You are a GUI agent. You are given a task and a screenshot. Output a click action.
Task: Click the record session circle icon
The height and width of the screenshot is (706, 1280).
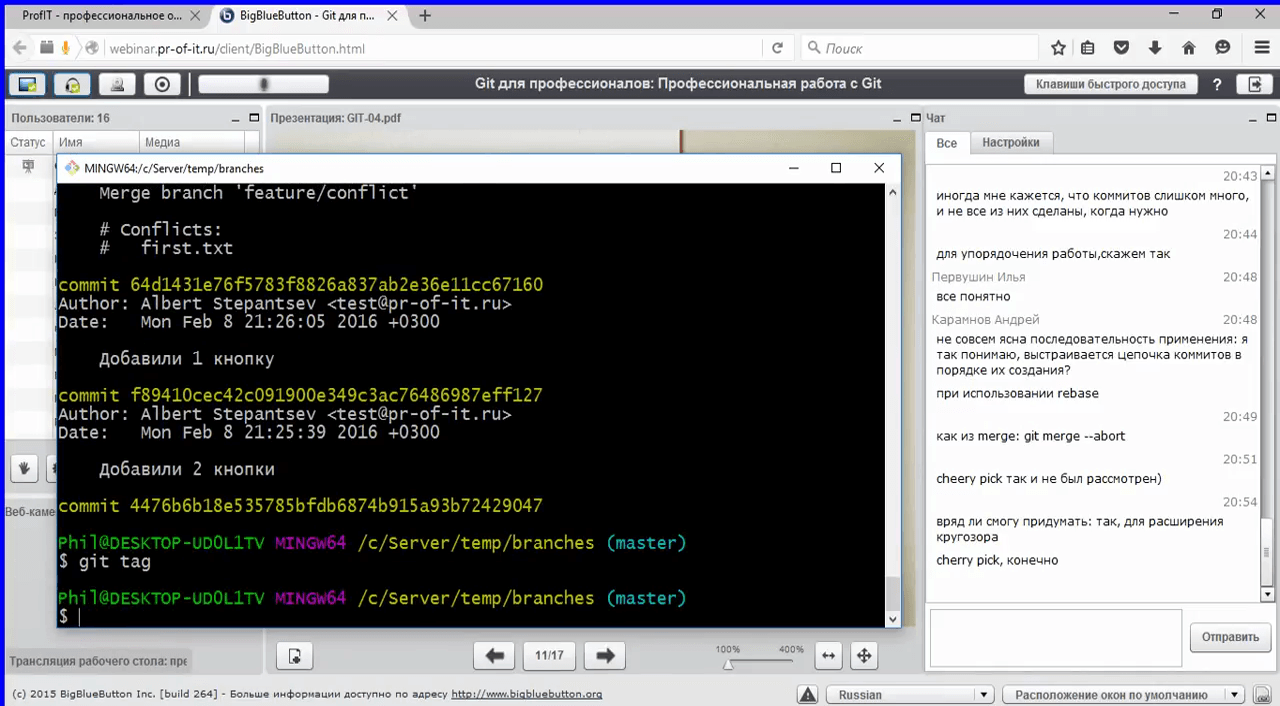pyautogui.click(x=162, y=85)
